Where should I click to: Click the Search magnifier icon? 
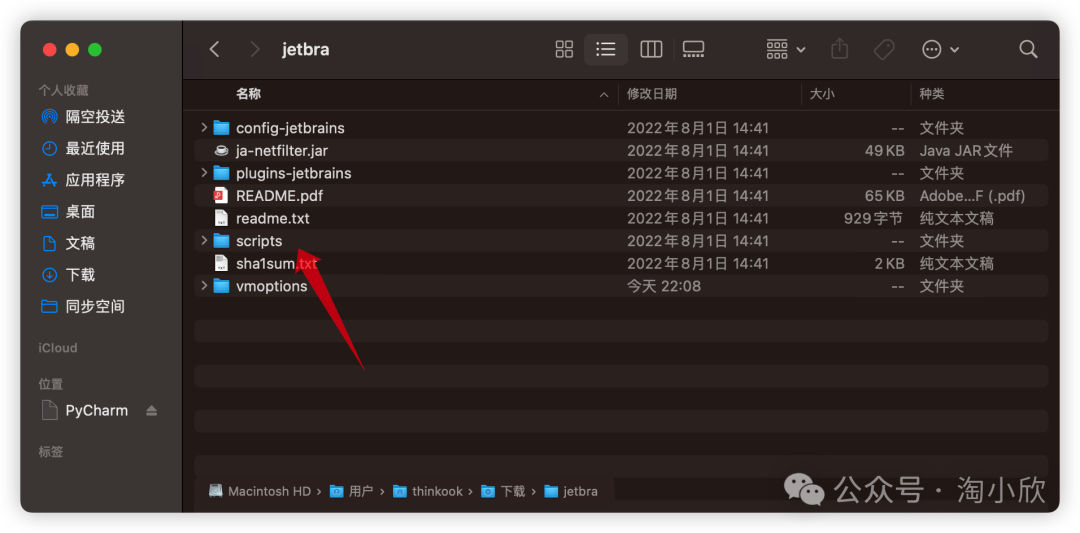click(1028, 50)
